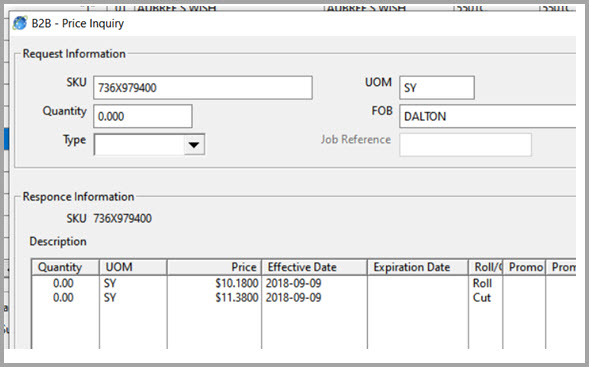The width and height of the screenshot is (589, 367).
Task: Click the Effective Date column header
Action: click(314, 267)
